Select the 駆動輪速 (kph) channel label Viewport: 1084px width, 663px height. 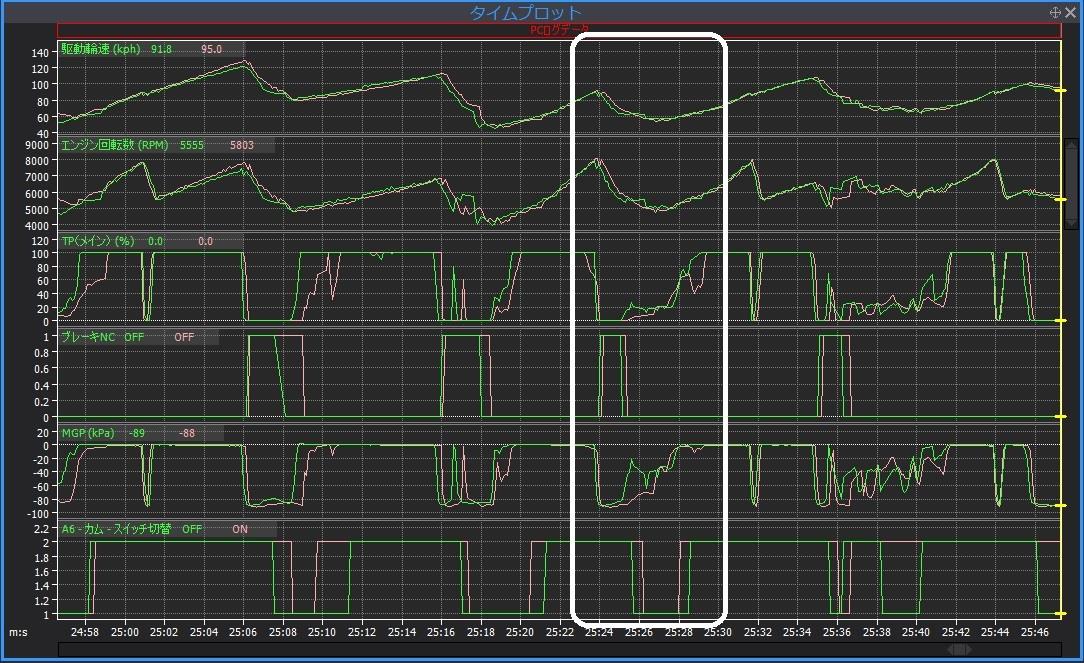[x=101, y=49]
